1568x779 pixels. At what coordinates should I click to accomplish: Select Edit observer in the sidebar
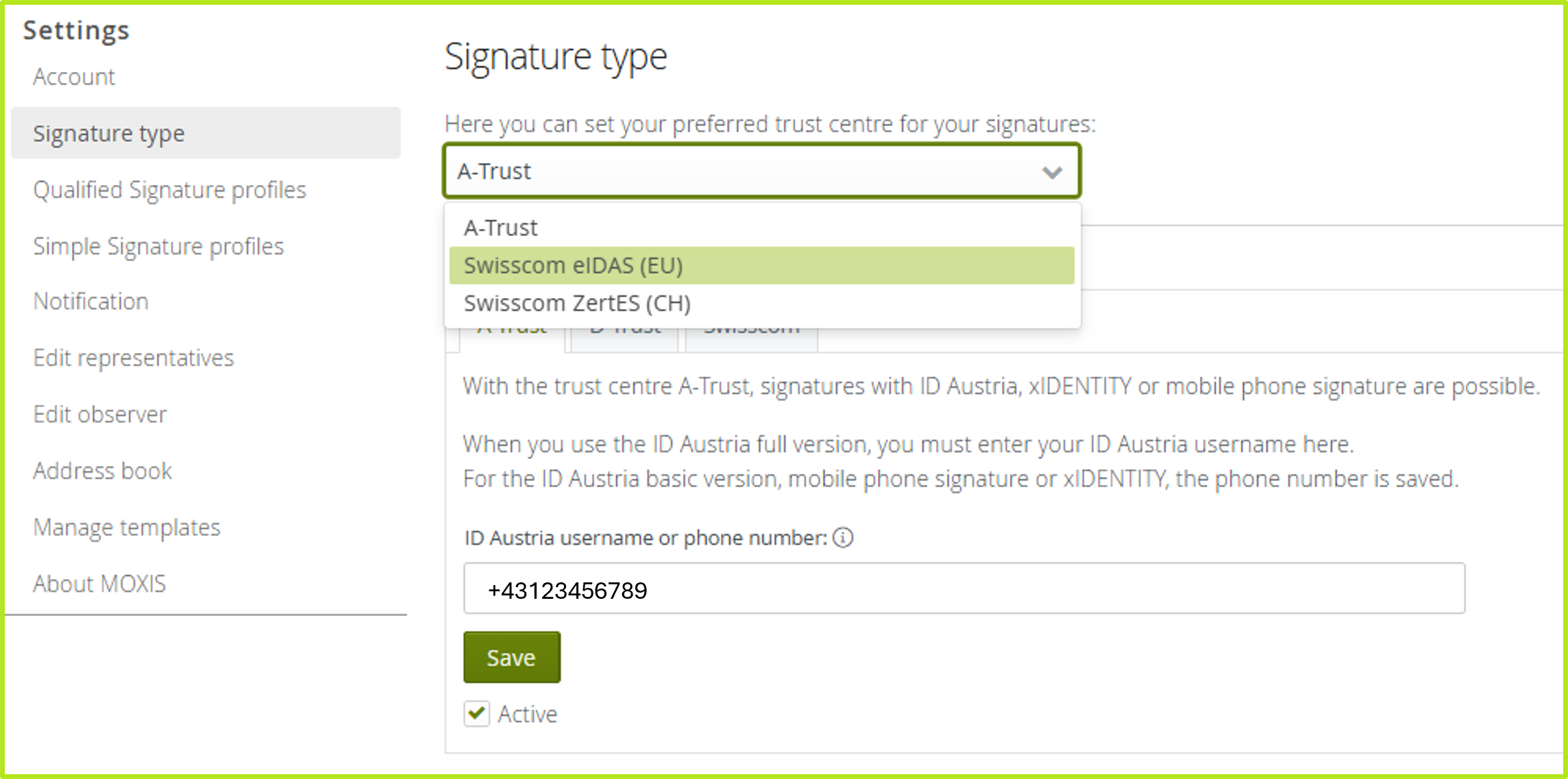click(100, 414)
